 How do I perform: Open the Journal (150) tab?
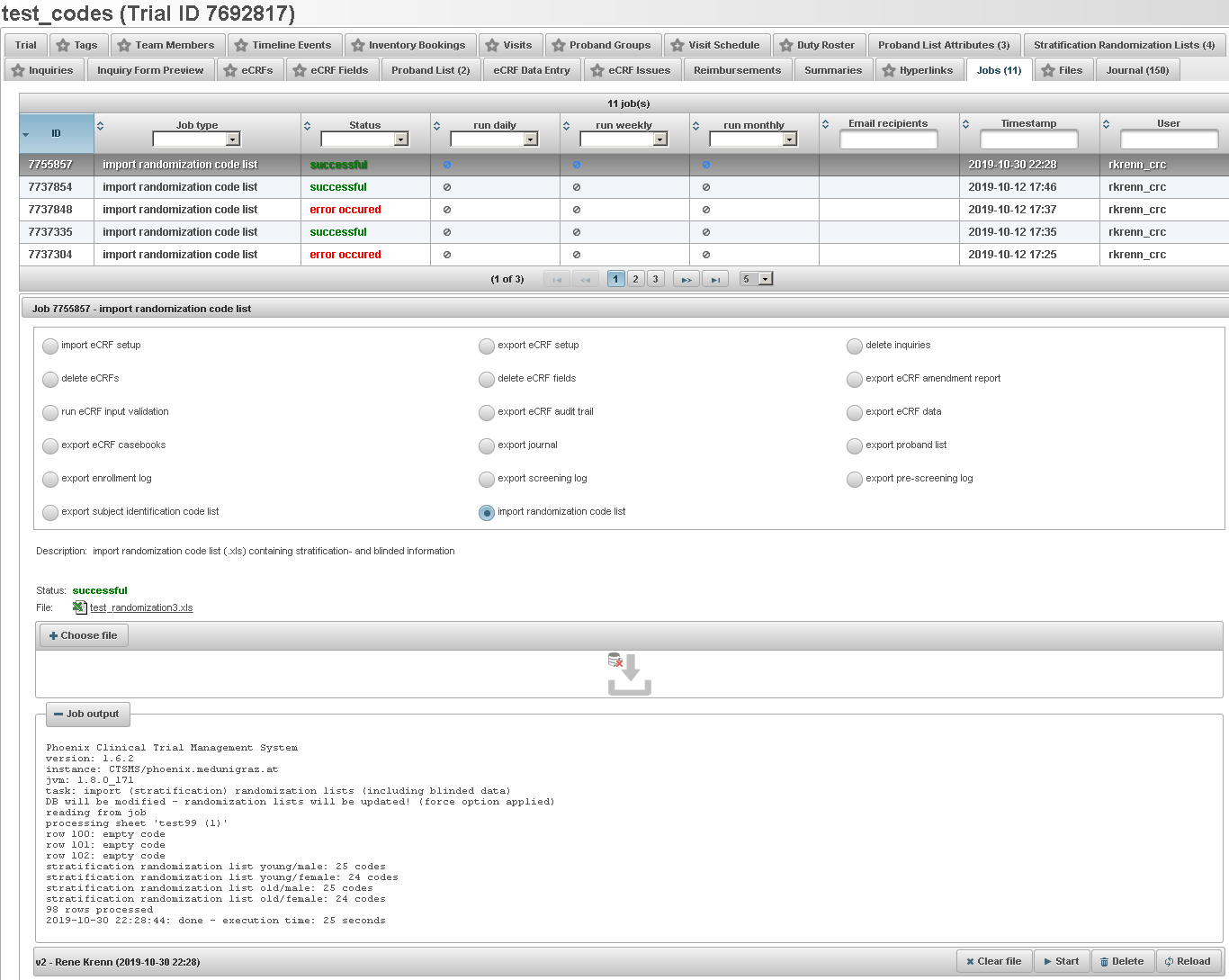click(1137, 69)
